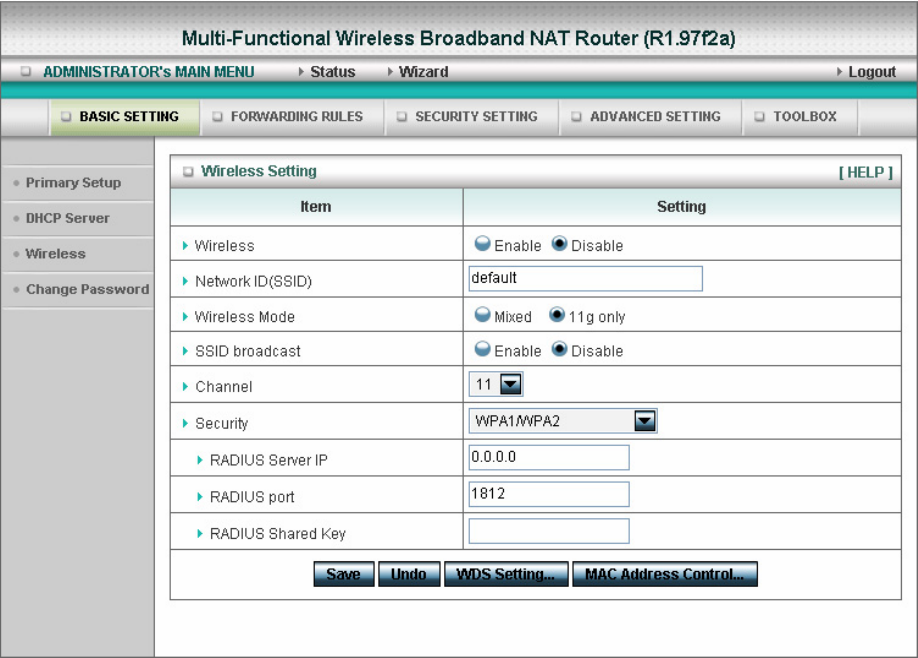The width and height of the screenshot is (918, 658).
Task: Log out of the router
Action: [872, 72]
